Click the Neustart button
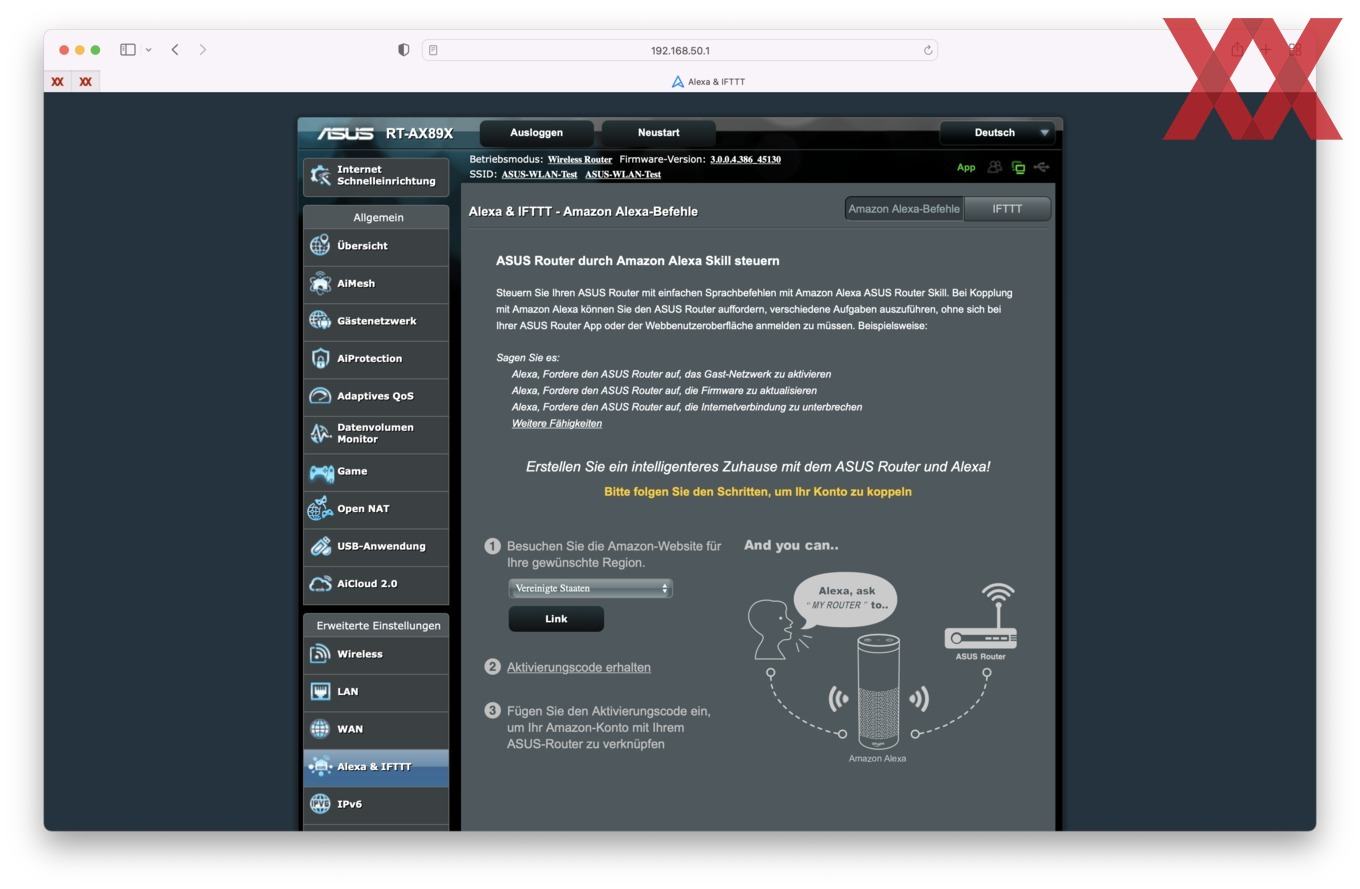 [659, 133]
